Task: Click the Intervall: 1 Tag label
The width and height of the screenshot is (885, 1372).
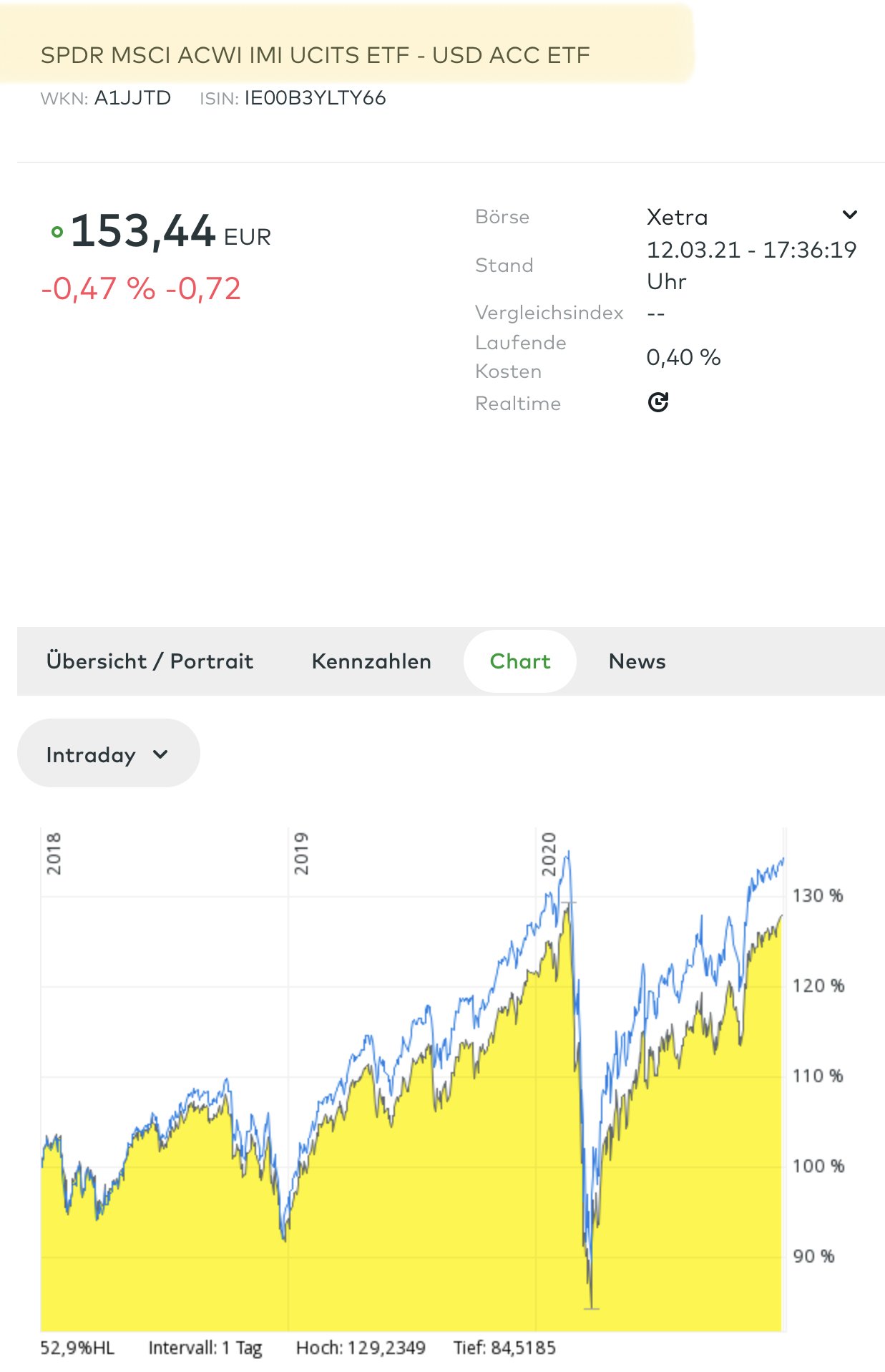Action: coord(205,1348)
